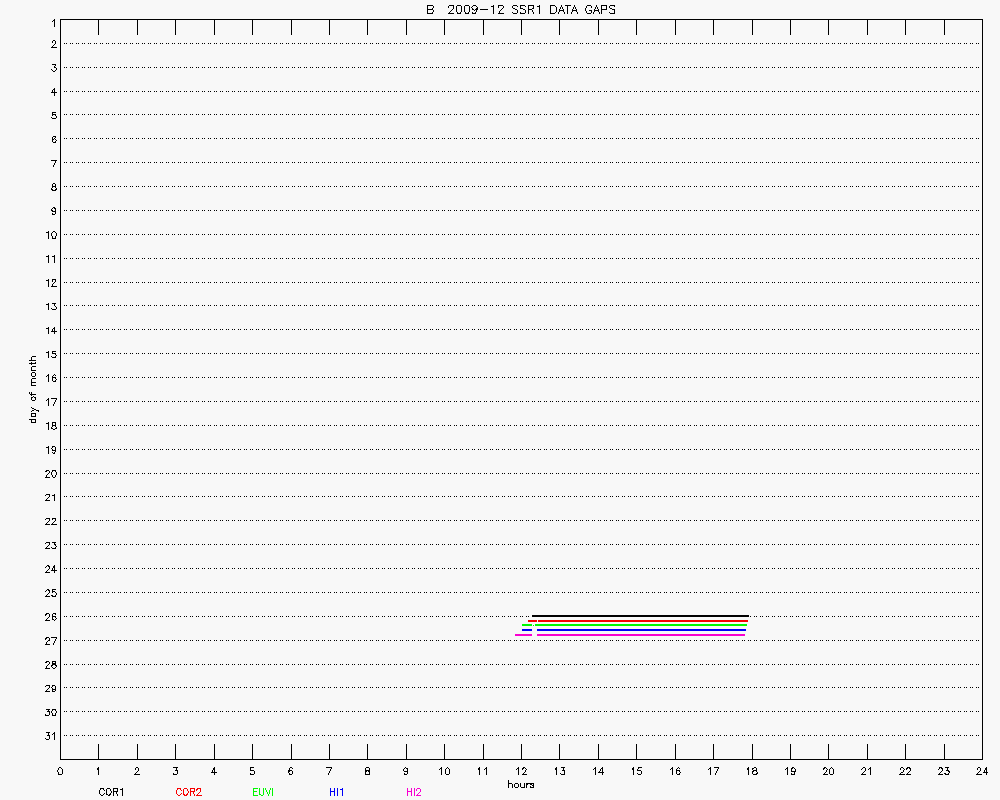Click the 'day of month' y-axis label
Screen dimensions: 1000x800
33,389
